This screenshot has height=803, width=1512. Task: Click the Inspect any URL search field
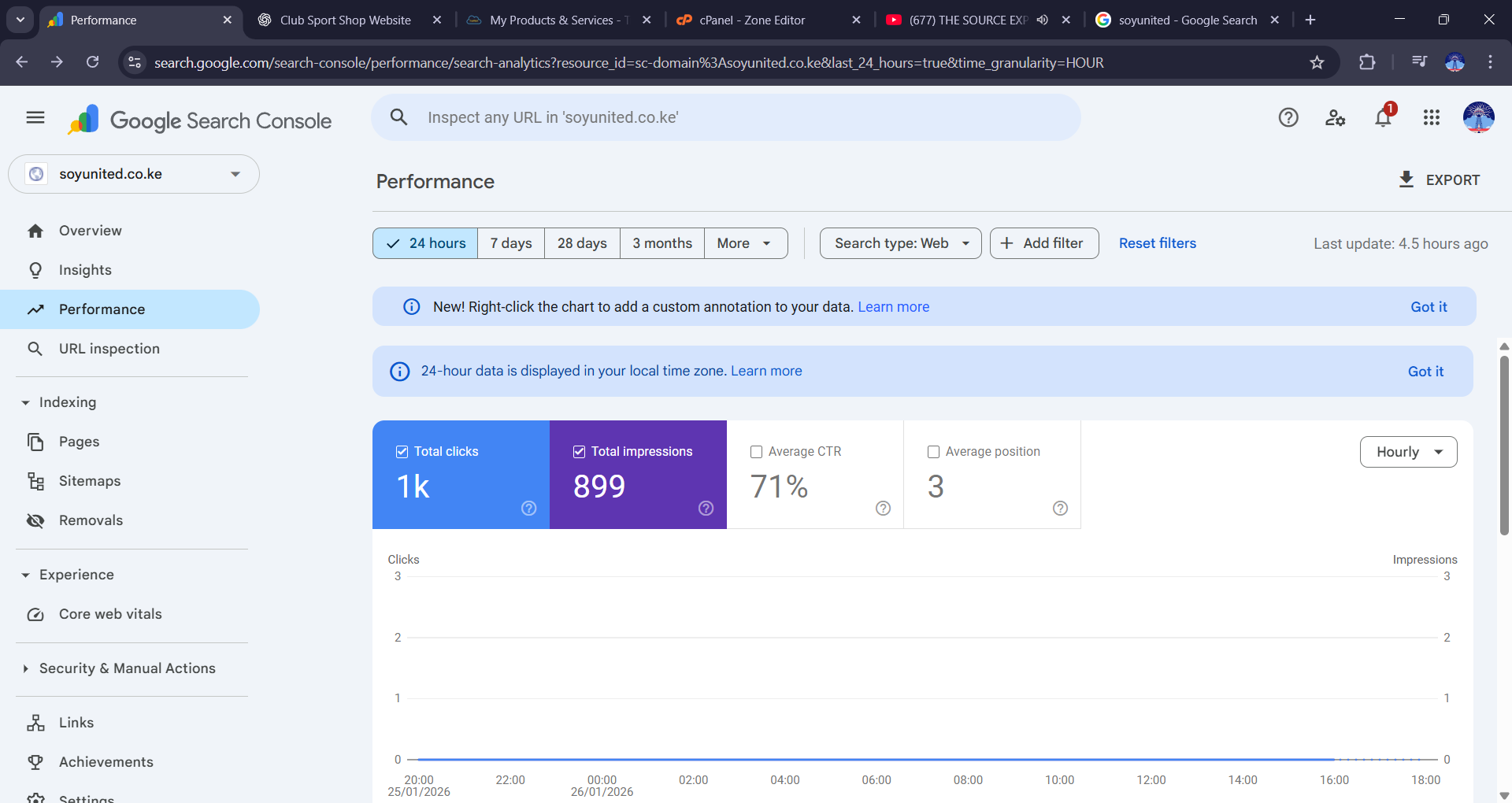[724, 118]
